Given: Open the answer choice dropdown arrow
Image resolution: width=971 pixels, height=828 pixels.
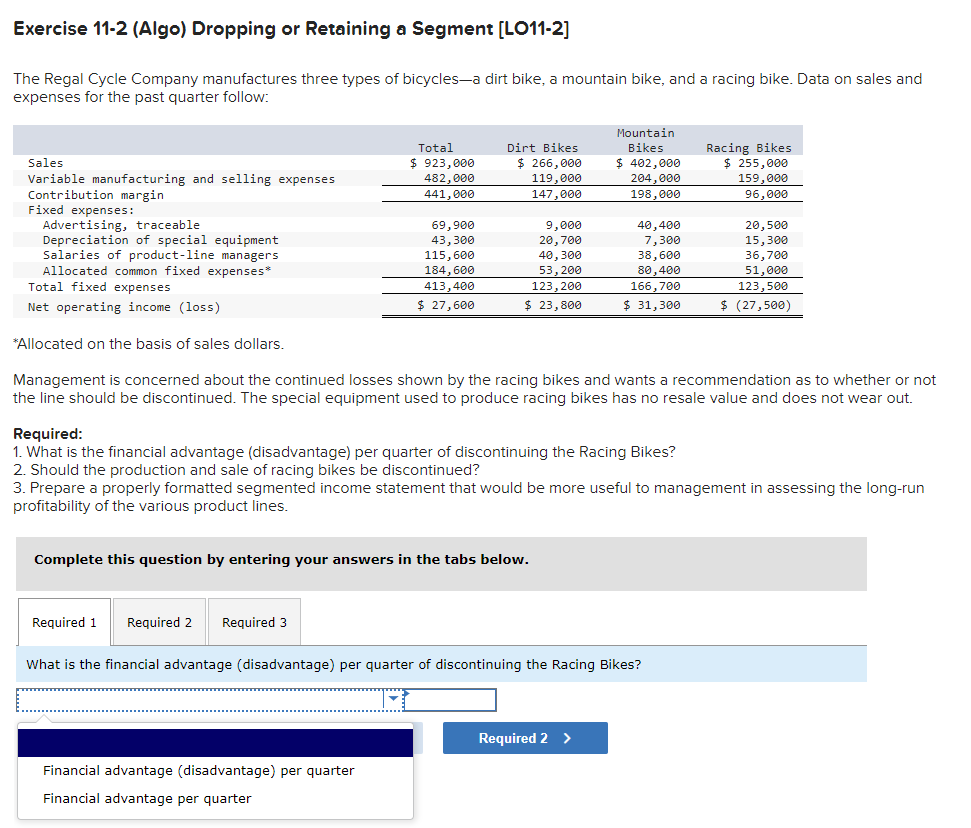Looking at the screenshot, I should click(x=393, y=699).
